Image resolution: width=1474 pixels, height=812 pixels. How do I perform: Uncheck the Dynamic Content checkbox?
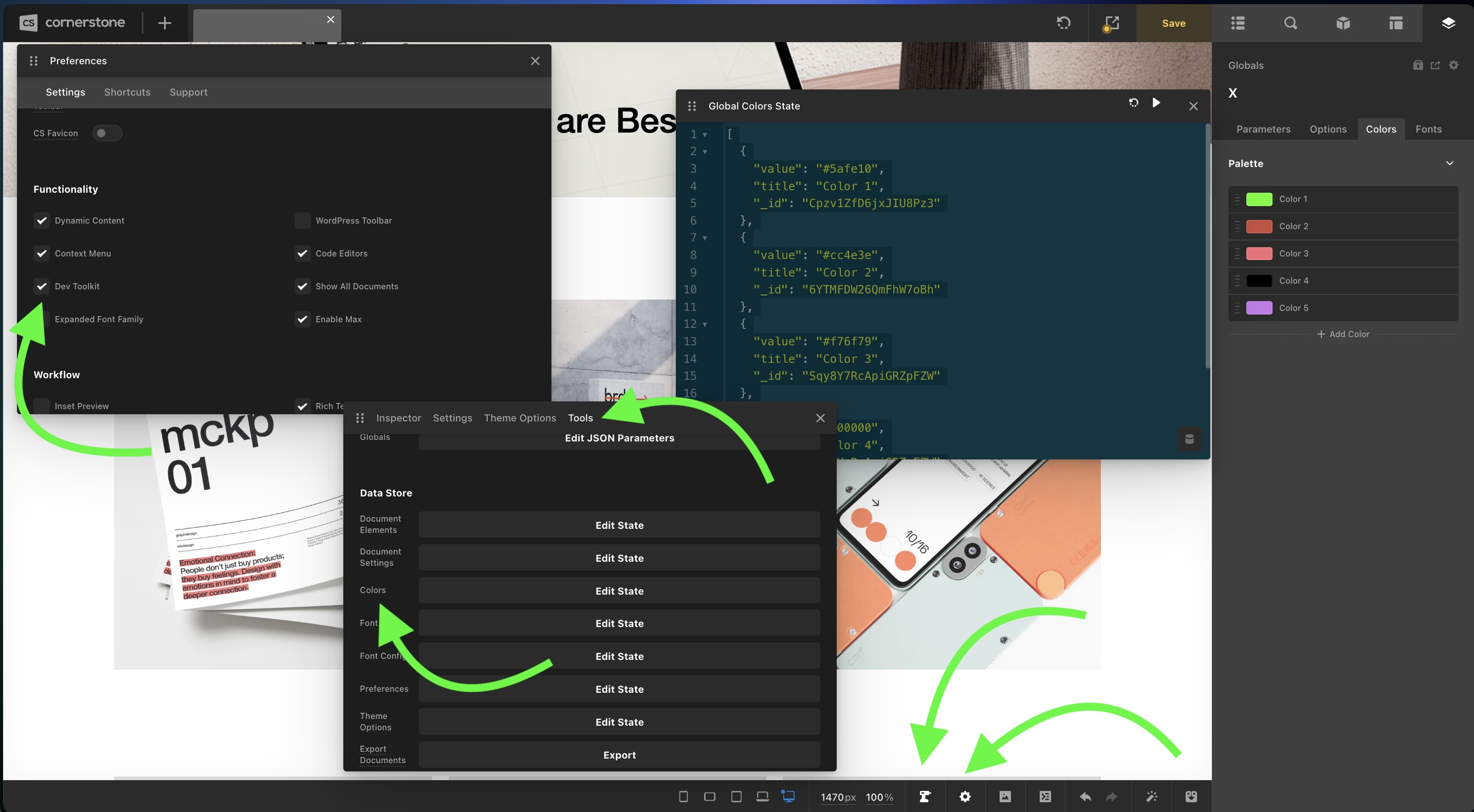click(41, 220)
